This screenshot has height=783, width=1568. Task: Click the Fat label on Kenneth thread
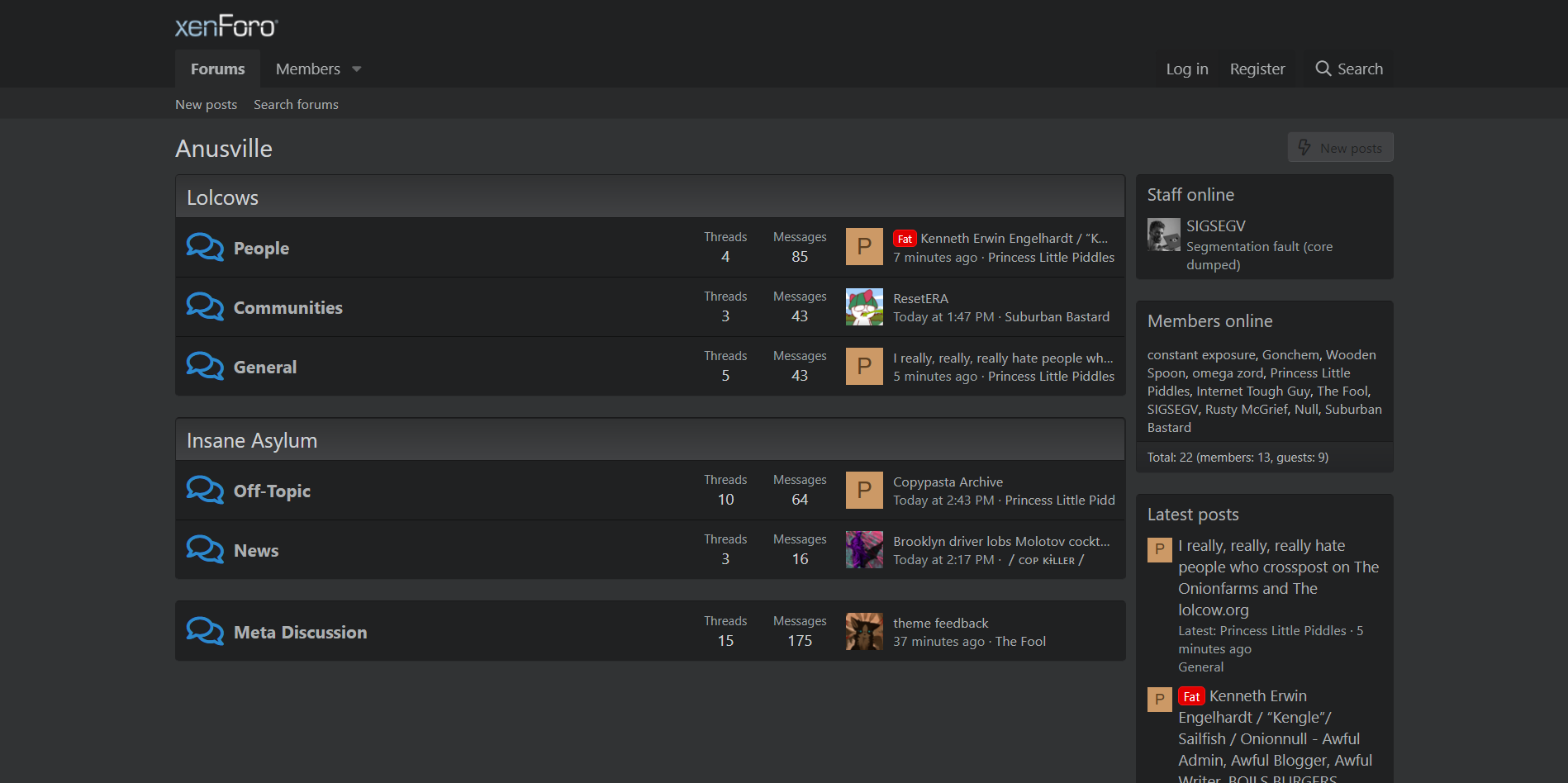[905, 239]
